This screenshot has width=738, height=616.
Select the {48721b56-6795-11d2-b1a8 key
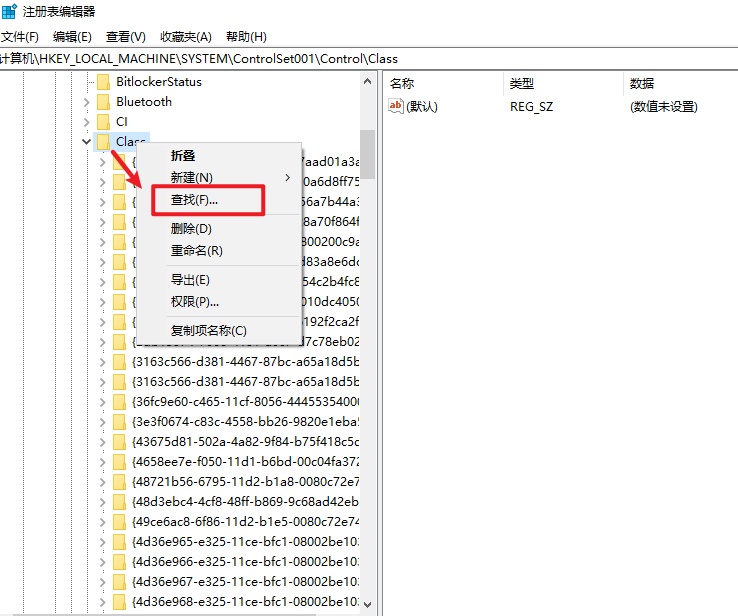click(x=245, y=482)
